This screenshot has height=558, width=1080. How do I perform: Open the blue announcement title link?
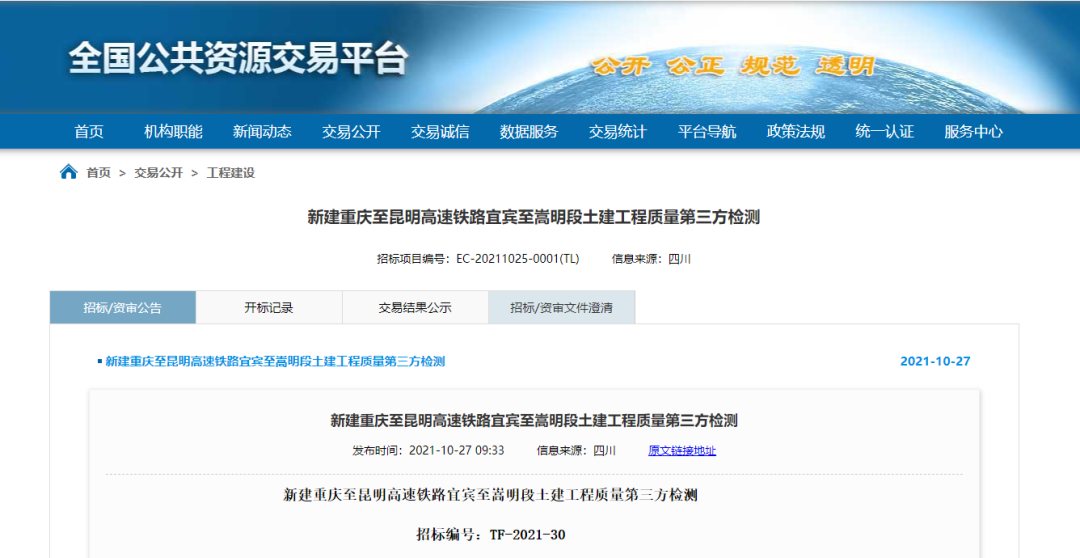[275, 361]
